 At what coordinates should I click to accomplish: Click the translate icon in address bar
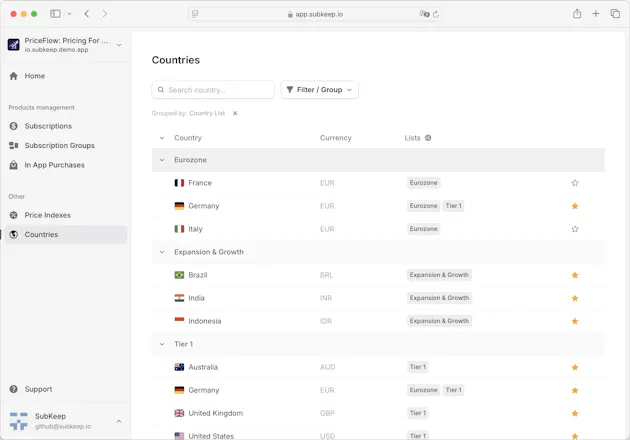pos(424,14)
